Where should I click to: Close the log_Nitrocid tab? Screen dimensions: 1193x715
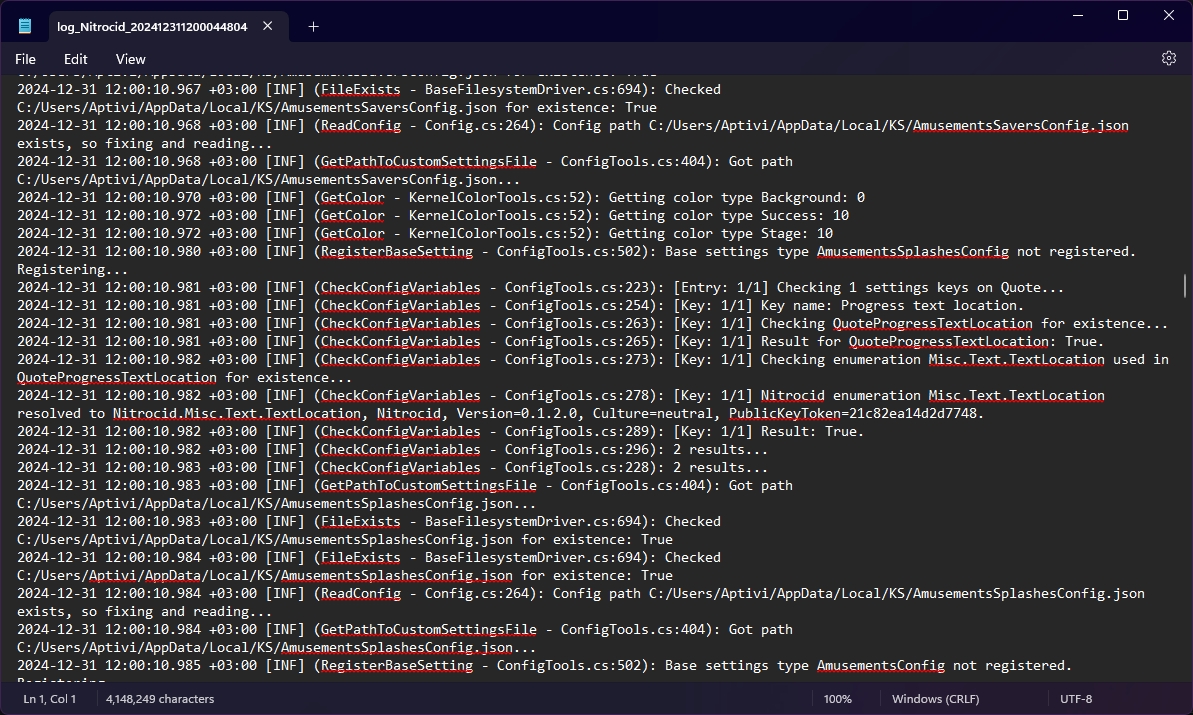coord(268,27)
